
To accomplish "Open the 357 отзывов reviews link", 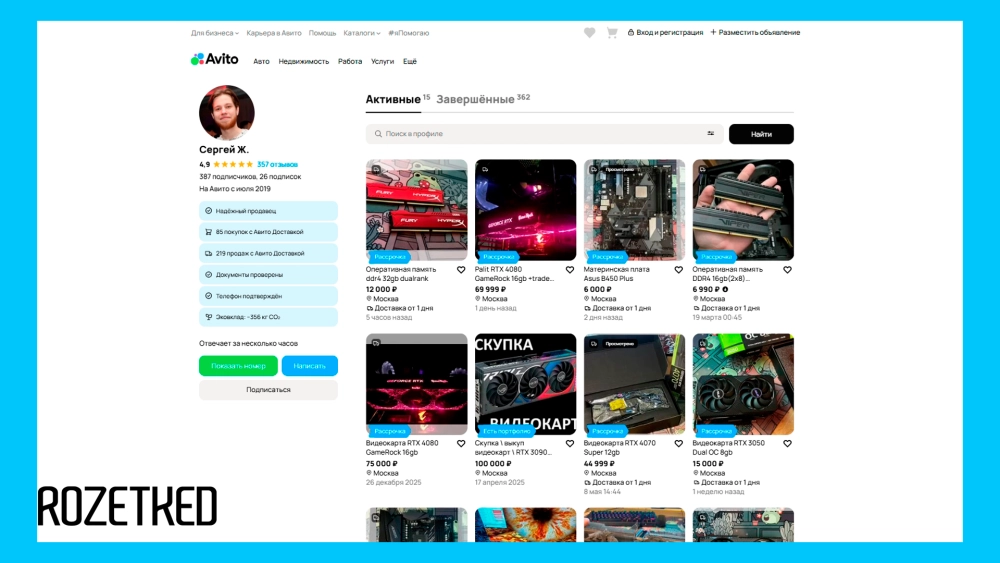I will (x=277, y=165).
